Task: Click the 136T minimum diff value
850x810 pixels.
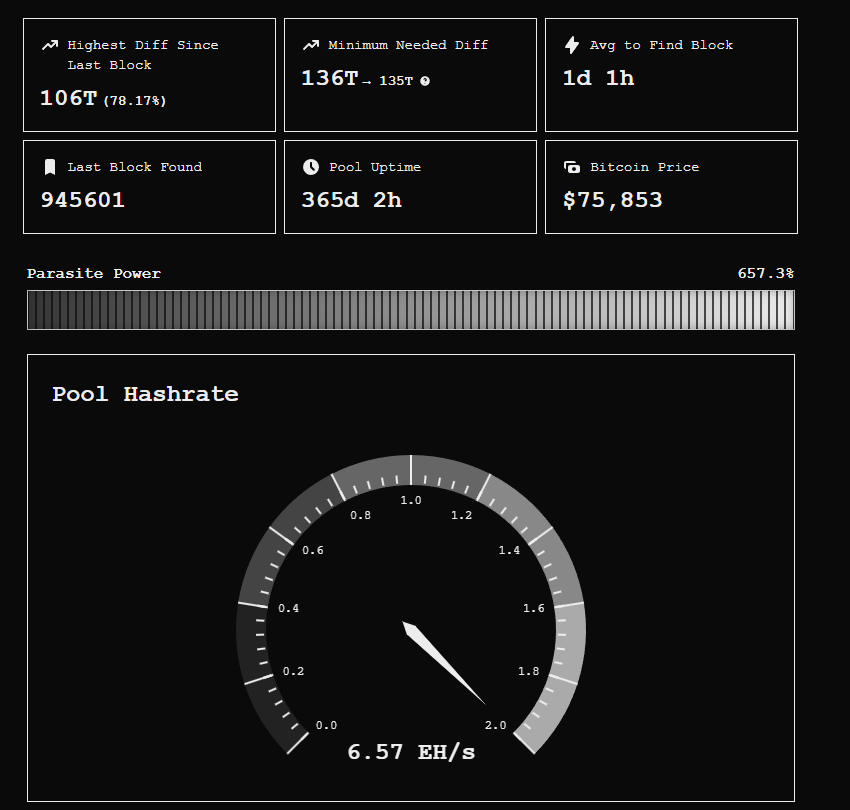Action: pyautogui.click(x=330, y=78)
